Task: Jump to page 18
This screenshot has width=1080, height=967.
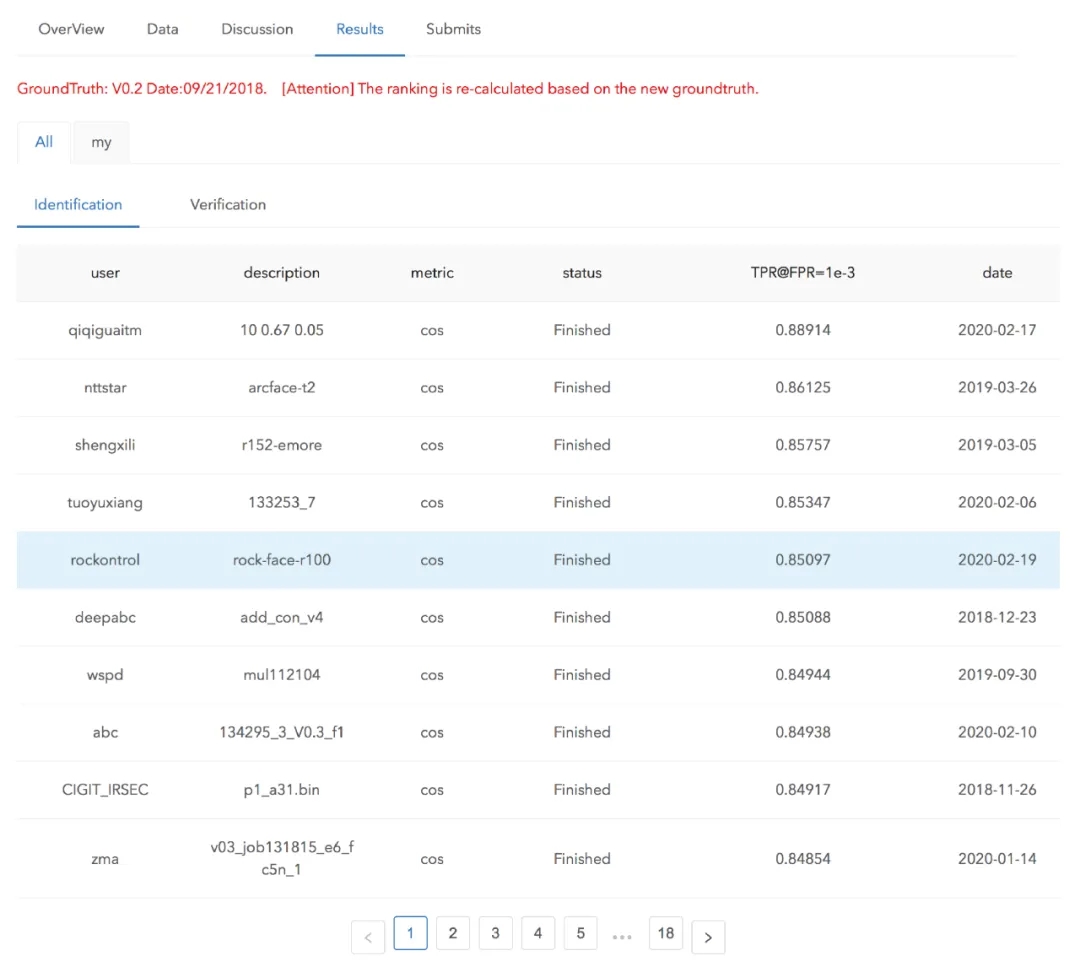Action: tap(666, 933)
